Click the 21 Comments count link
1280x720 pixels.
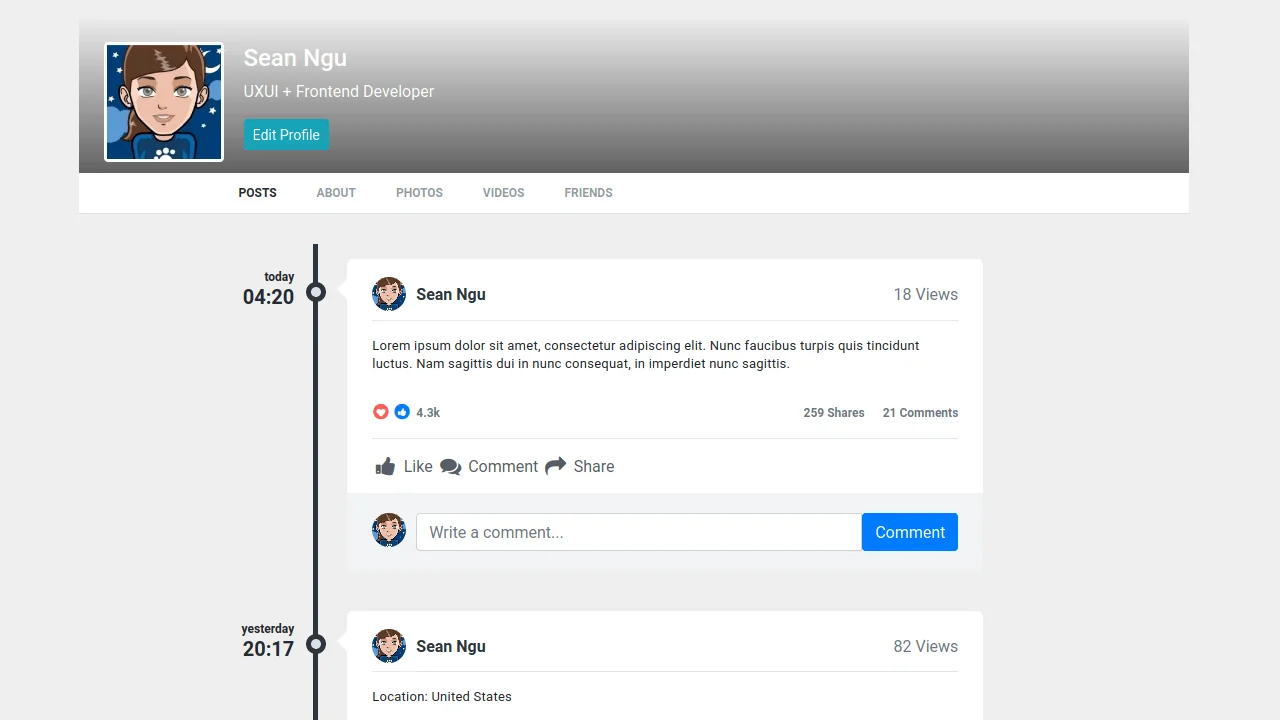tap(919, 412)
